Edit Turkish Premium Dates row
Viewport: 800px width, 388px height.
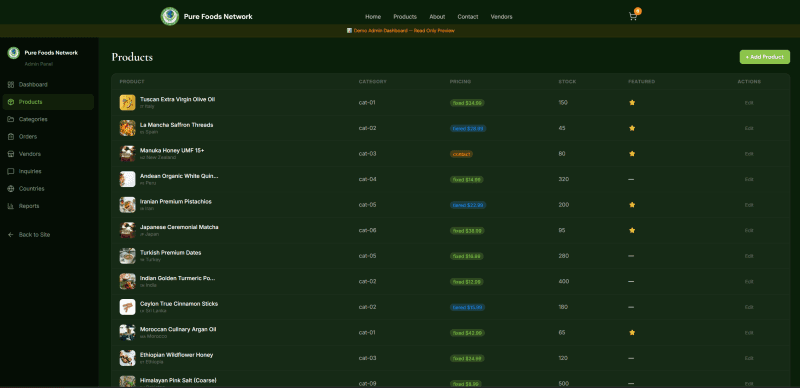(749, 256)
